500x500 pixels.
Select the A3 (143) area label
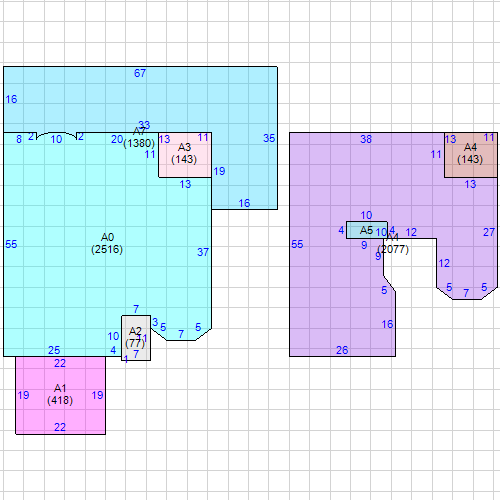[x=184, y=153]
